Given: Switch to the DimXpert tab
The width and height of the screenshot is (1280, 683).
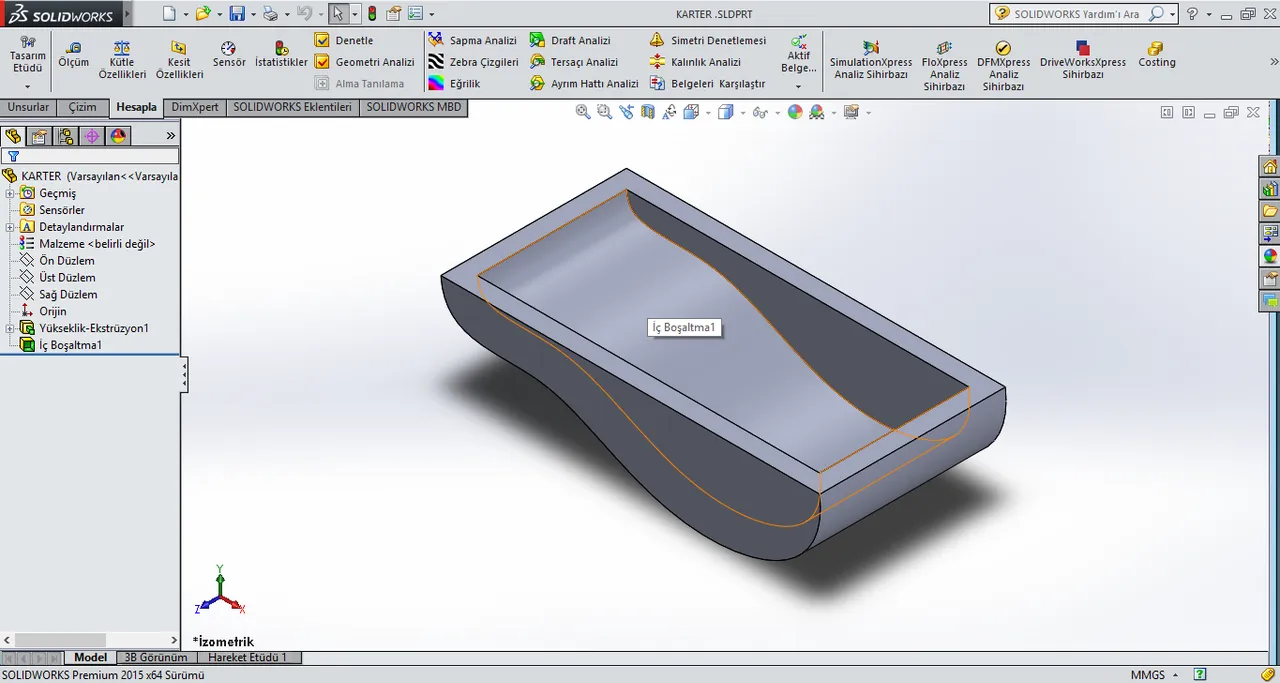Looking at the screenshot, I should [195, 107].
